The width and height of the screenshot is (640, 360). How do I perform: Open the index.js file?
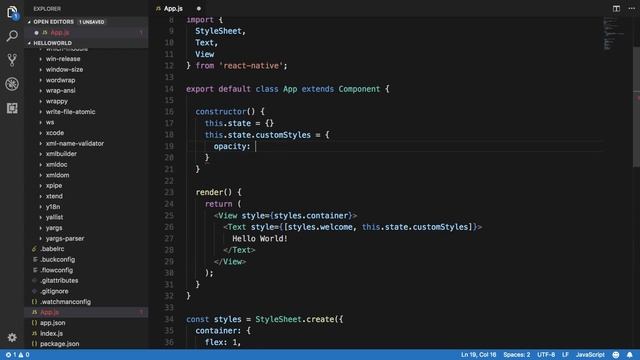51,333
